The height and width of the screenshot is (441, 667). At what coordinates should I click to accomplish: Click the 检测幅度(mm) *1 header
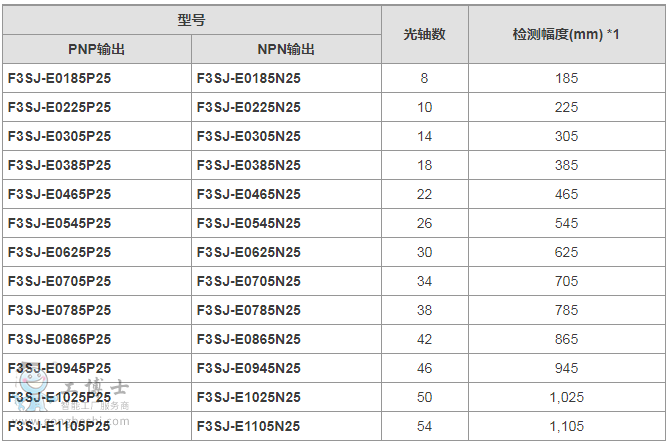tap(566, 34)
